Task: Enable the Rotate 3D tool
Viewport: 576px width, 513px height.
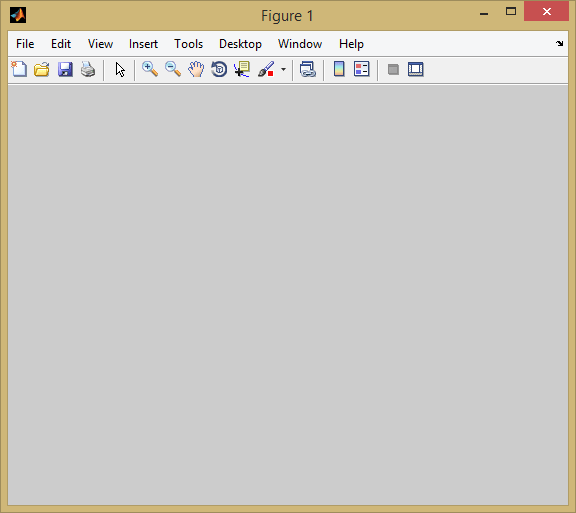Action: click(x=219, y=69)
